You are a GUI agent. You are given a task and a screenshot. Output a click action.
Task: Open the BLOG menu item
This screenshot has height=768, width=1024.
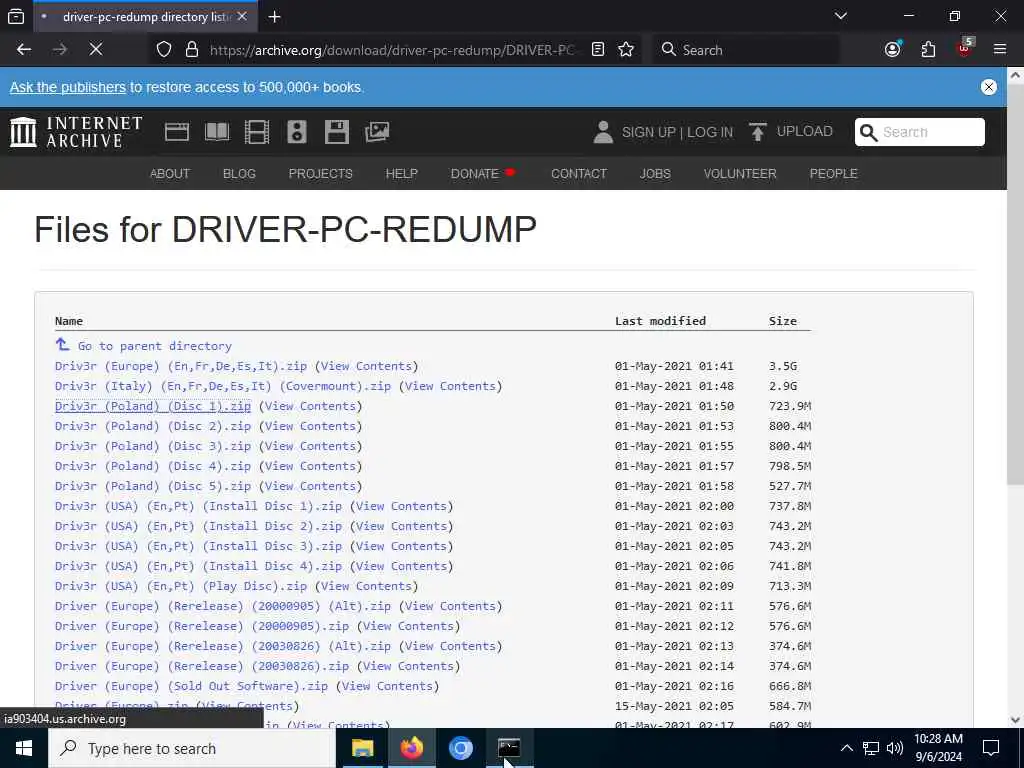239,174
